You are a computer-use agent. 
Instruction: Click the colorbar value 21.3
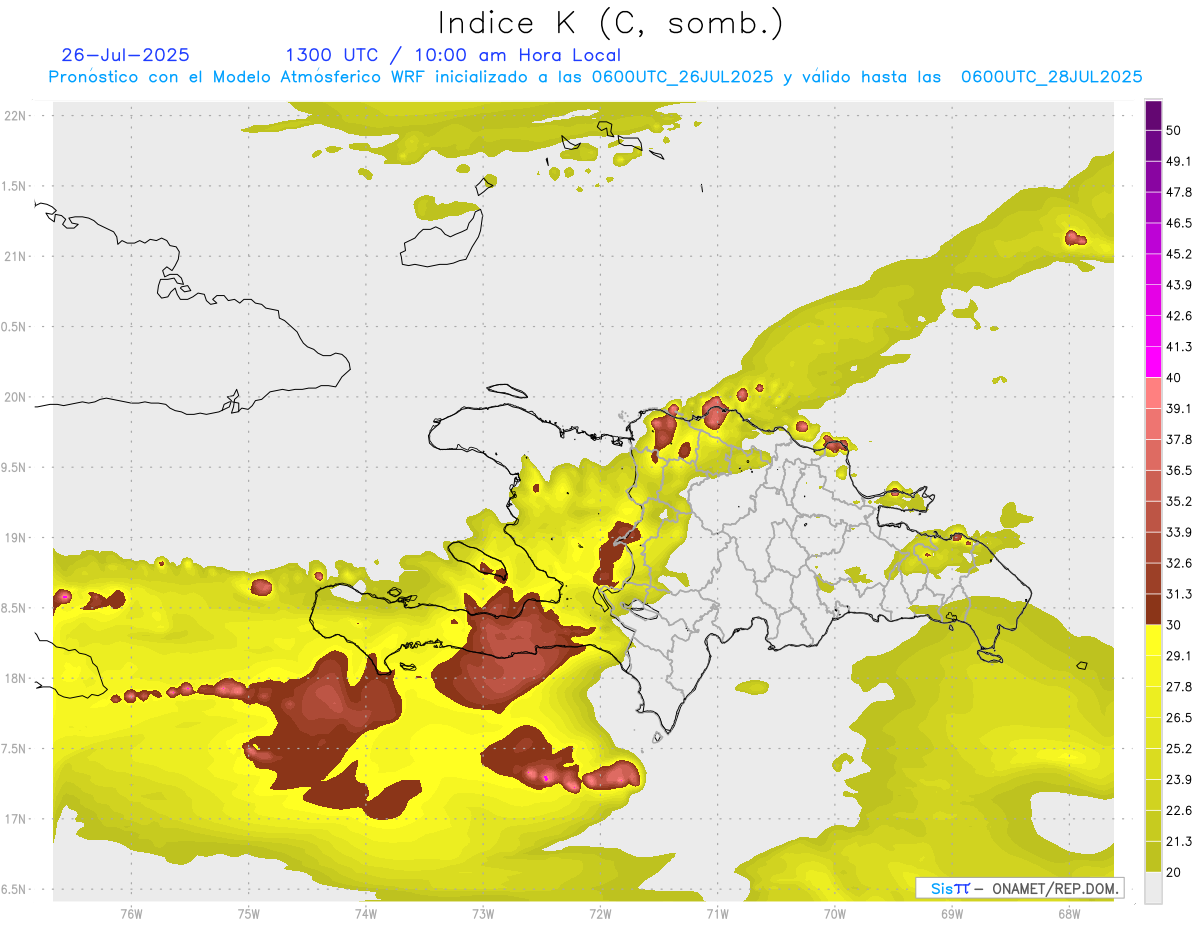tap(1179, 842)
